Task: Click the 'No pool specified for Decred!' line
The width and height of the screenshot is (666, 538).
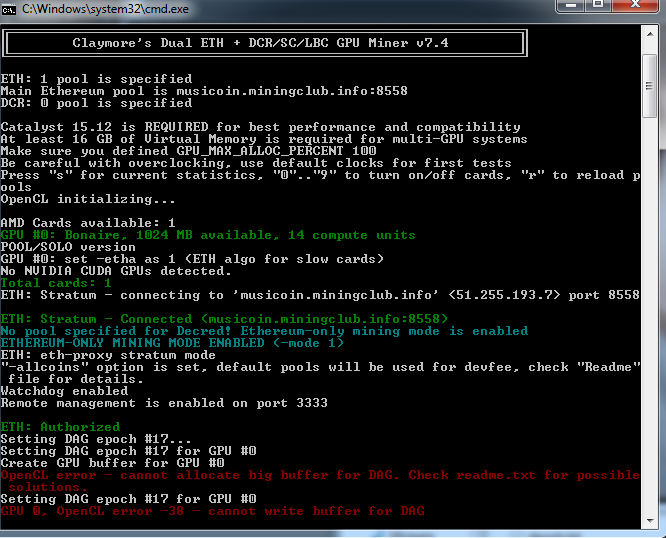Action: 264,331
